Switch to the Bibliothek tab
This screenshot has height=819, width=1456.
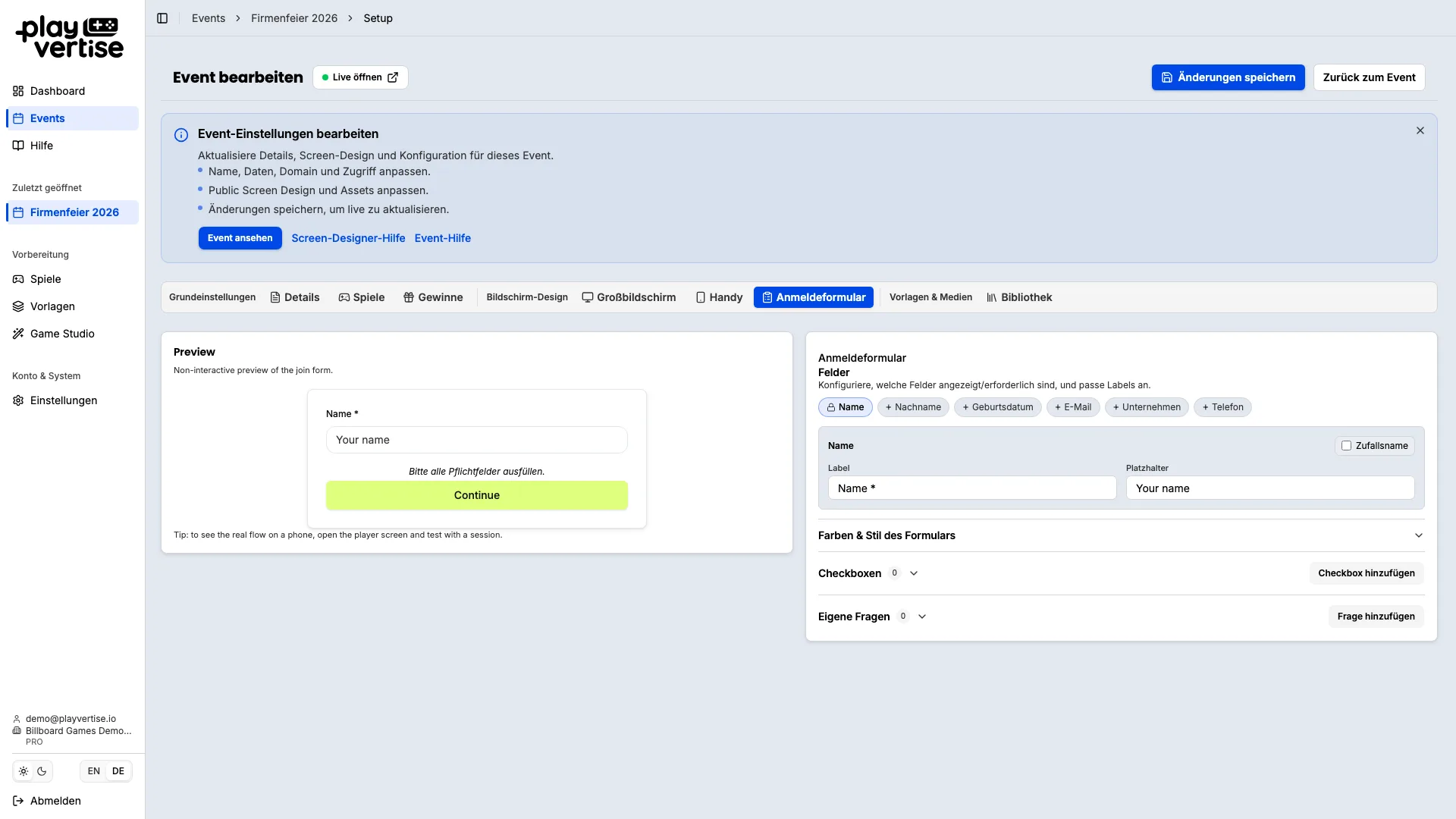[x=1019, y=297]
